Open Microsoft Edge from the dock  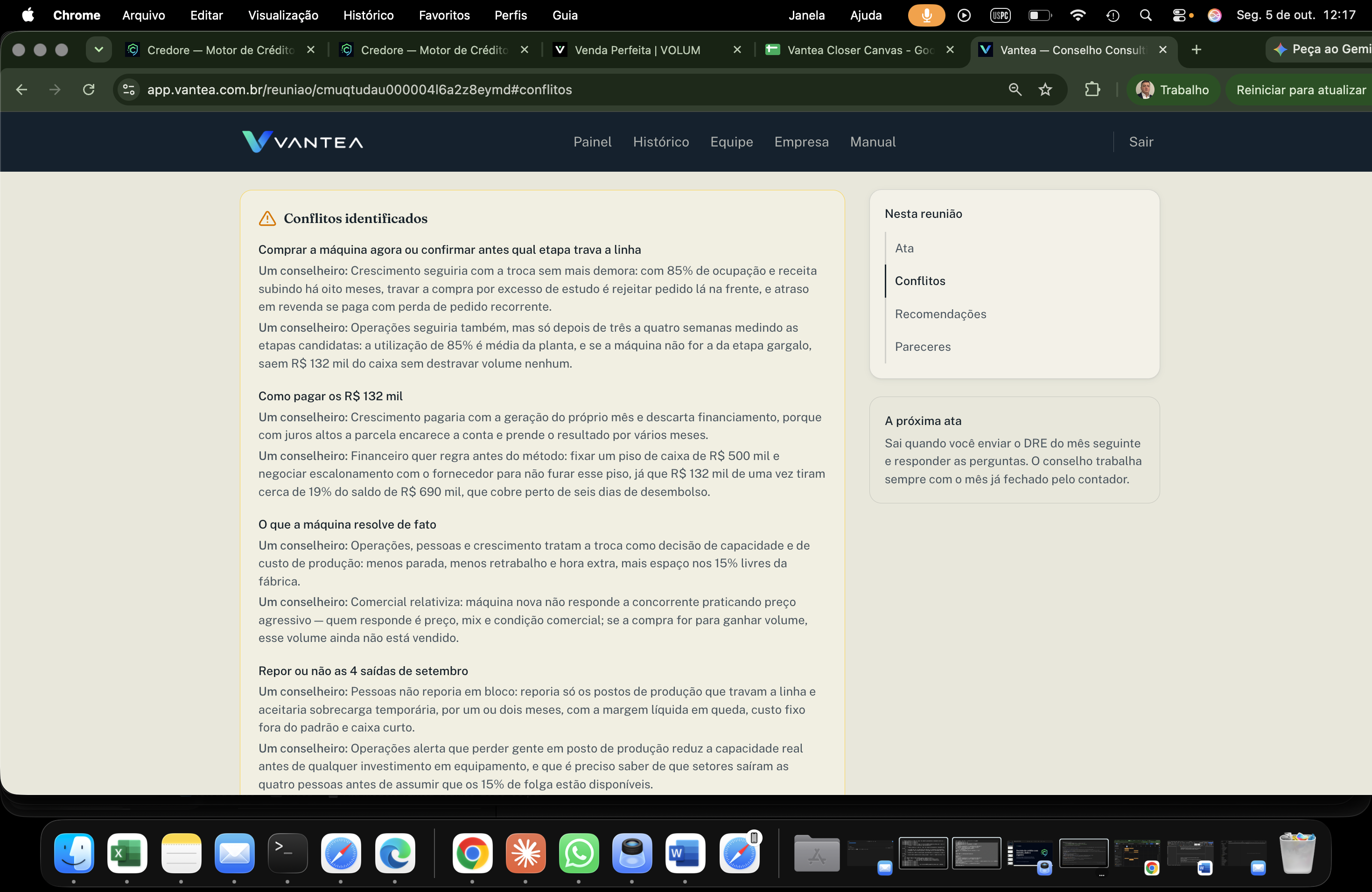395,853
